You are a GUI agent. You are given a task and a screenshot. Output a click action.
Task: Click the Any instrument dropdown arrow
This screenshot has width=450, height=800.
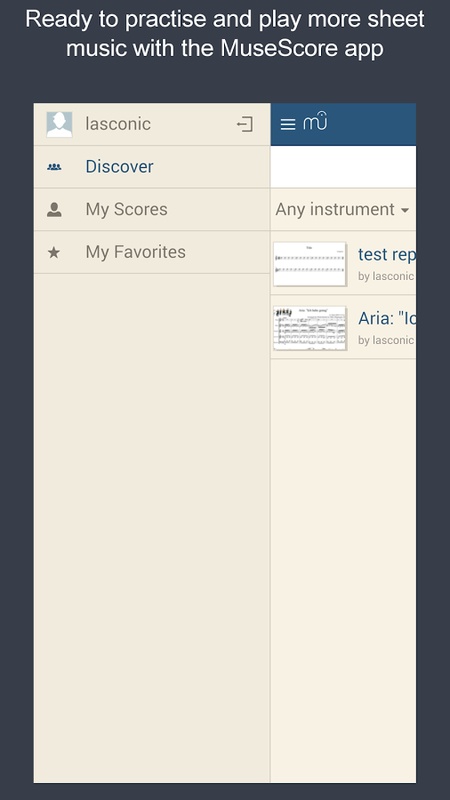(x=405, y=210)
